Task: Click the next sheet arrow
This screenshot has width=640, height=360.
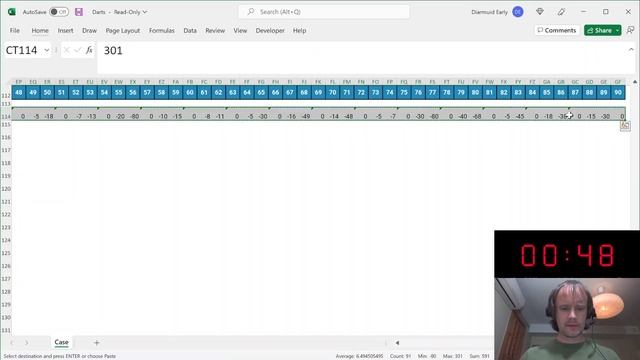Action: coord(27,343)
